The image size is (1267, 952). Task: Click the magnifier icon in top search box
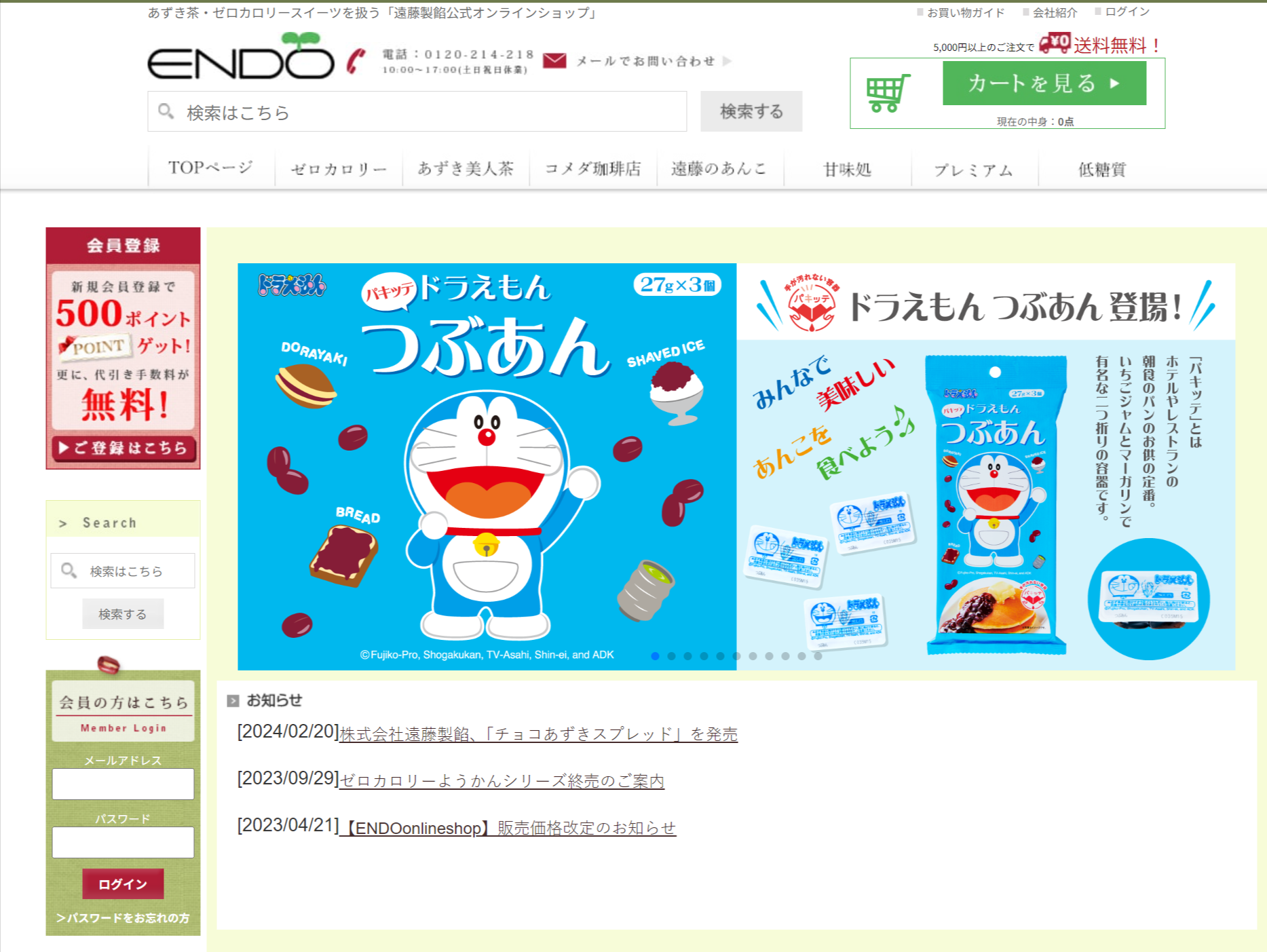pyautogui.click(x=166, y=111)
